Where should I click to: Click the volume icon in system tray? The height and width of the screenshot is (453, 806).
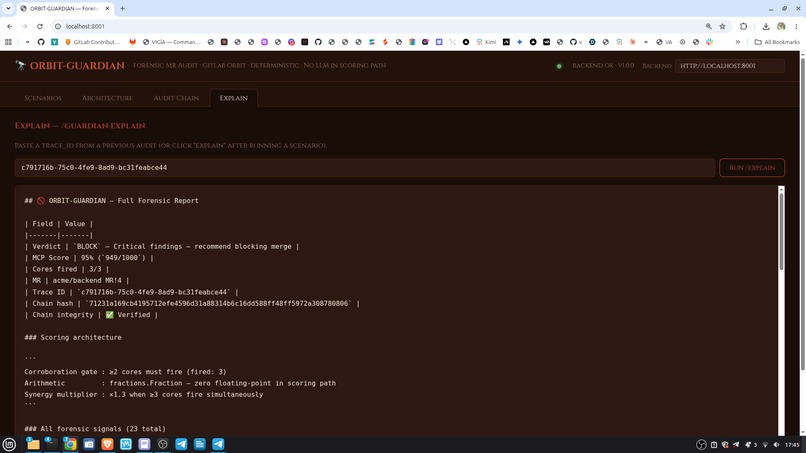click(776, 445)
